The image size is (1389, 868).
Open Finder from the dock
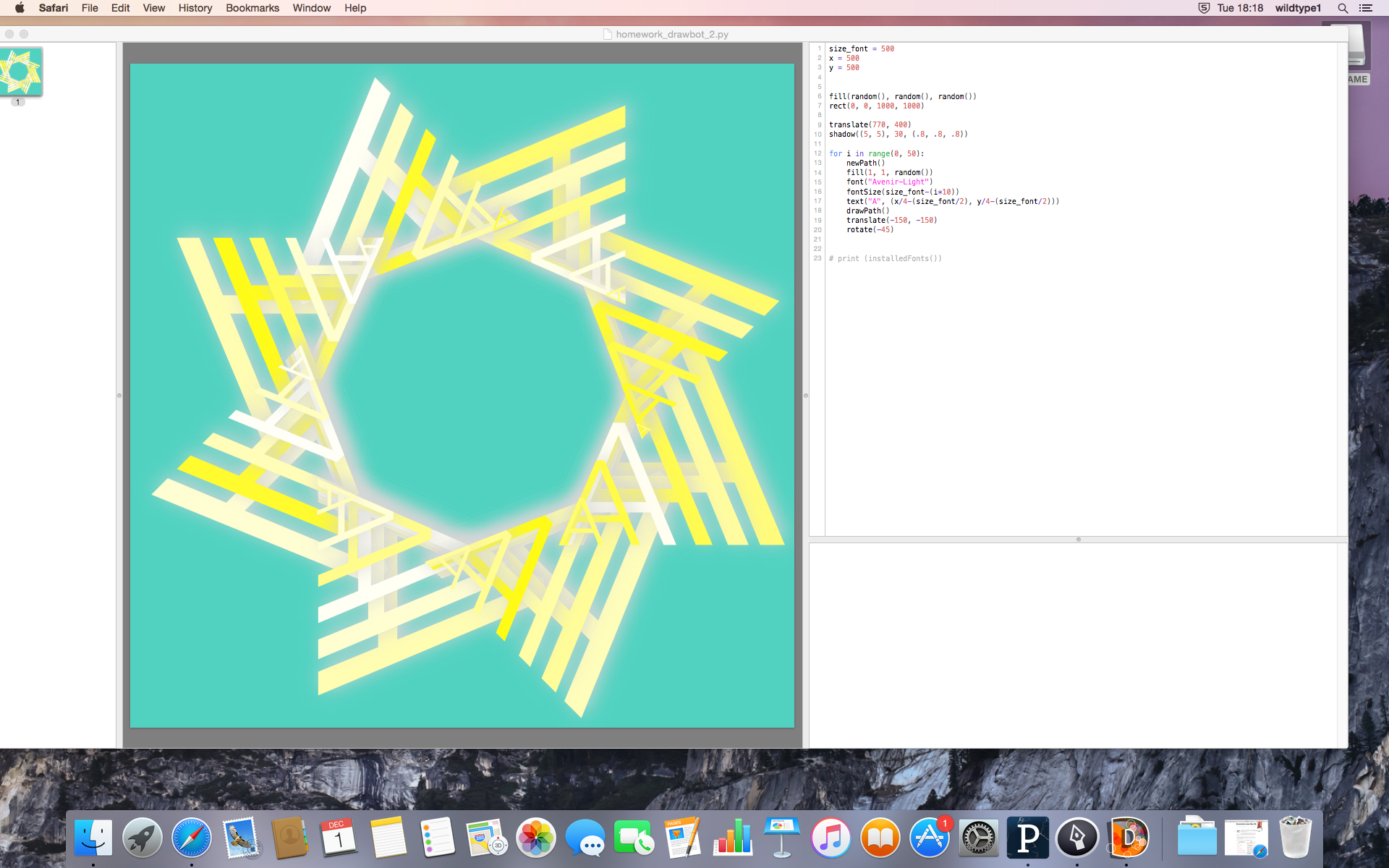pos(93,838)
